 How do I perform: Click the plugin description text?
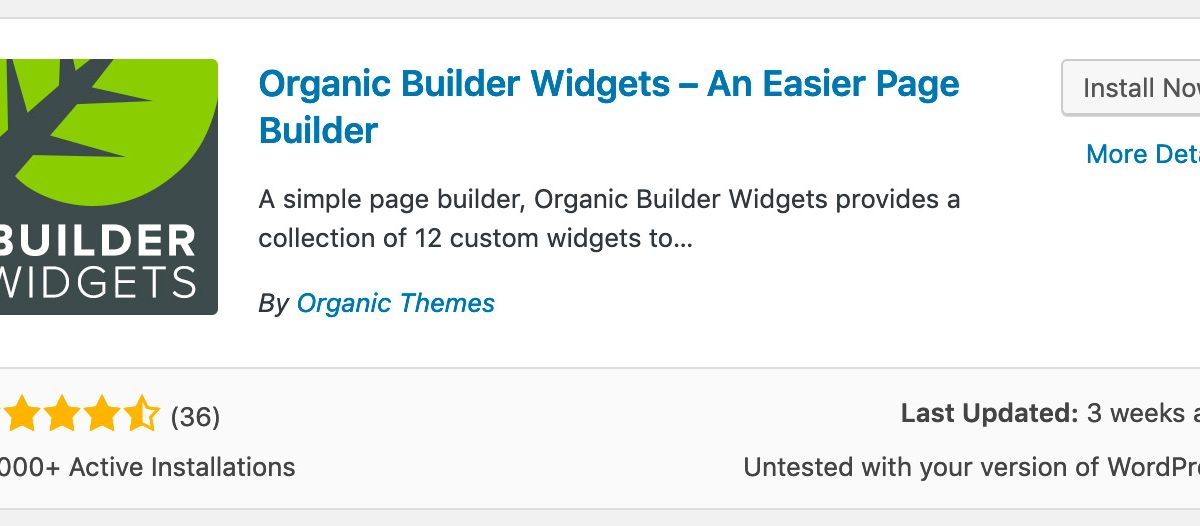click(609, 219)
